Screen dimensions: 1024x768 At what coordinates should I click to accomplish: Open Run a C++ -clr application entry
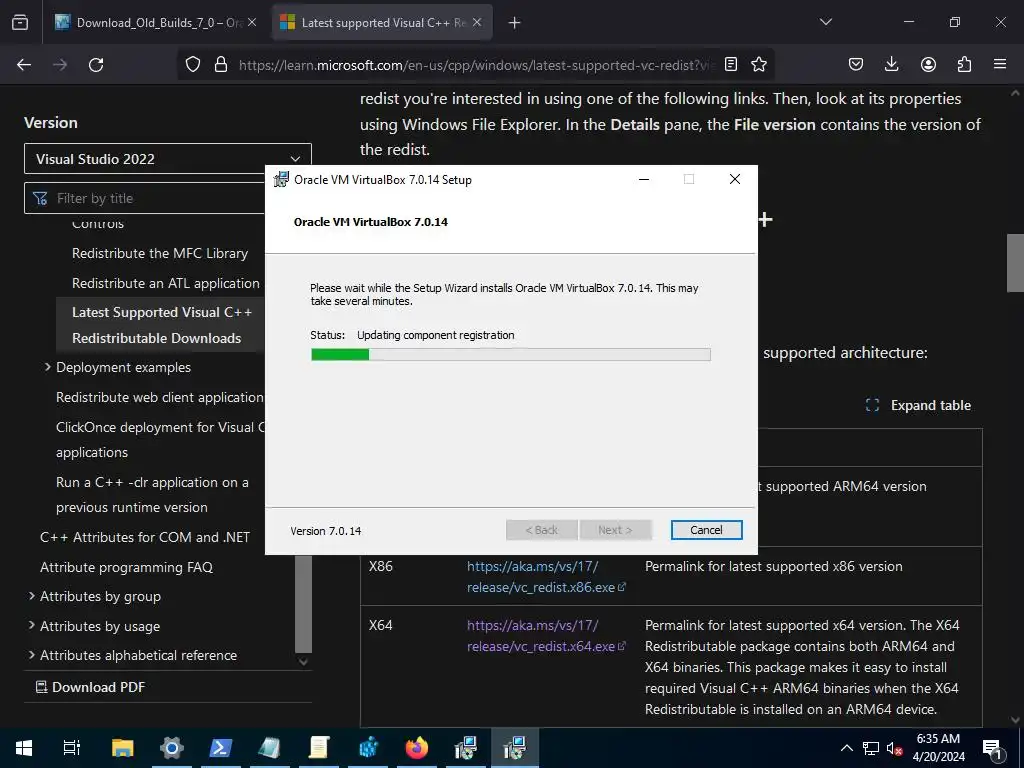[152, 494]
